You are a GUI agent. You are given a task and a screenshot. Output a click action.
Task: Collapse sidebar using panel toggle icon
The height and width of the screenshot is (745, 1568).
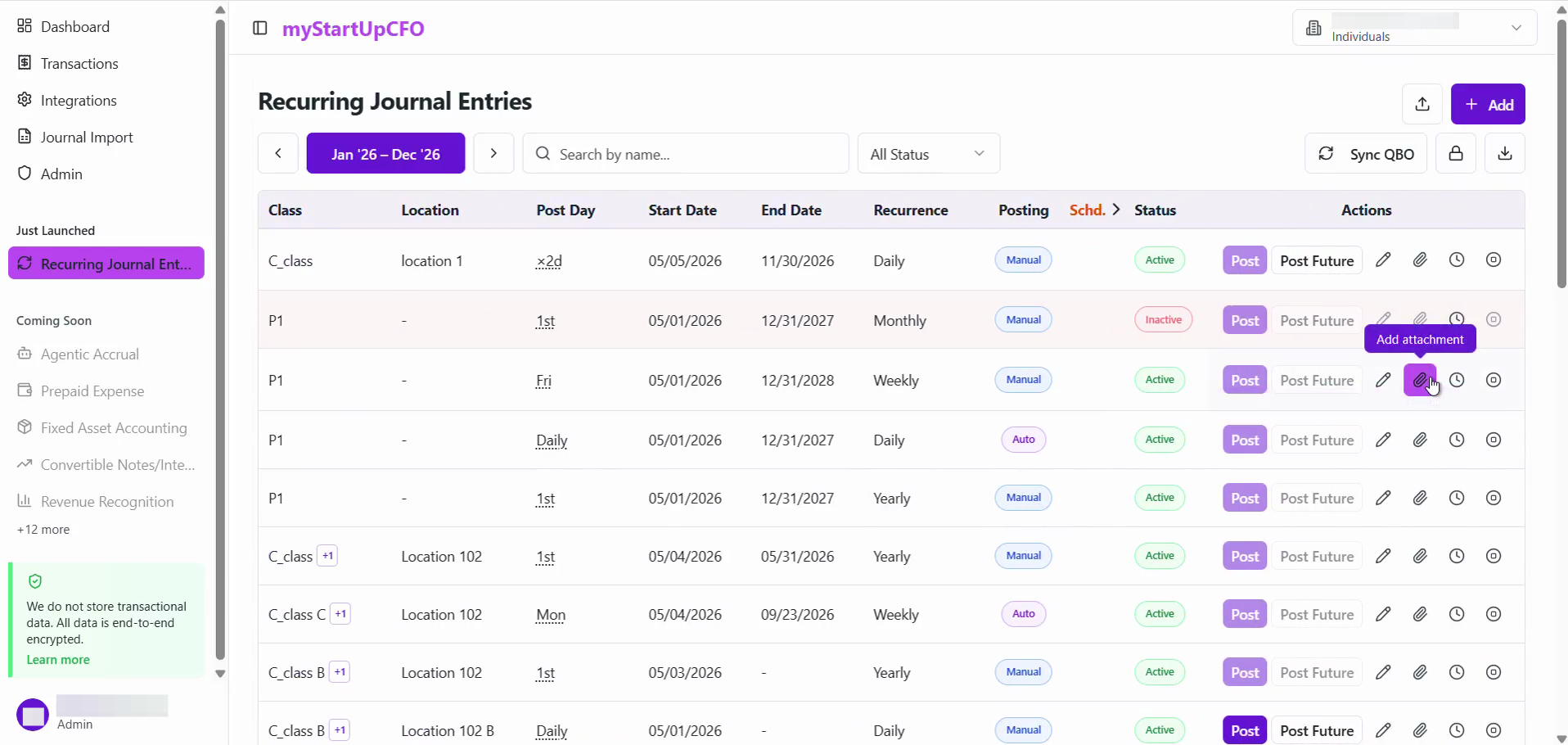coord(260,29)
